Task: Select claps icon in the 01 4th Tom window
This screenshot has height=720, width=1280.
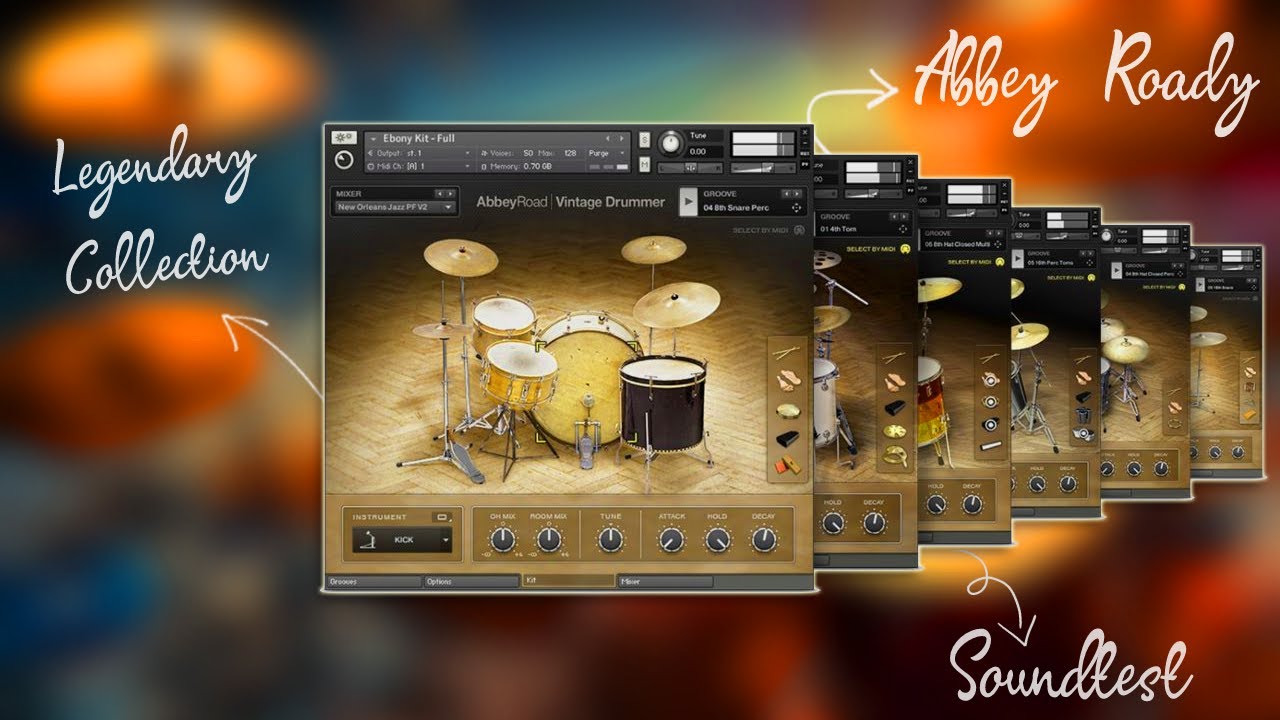Action: tap(894, 381)
